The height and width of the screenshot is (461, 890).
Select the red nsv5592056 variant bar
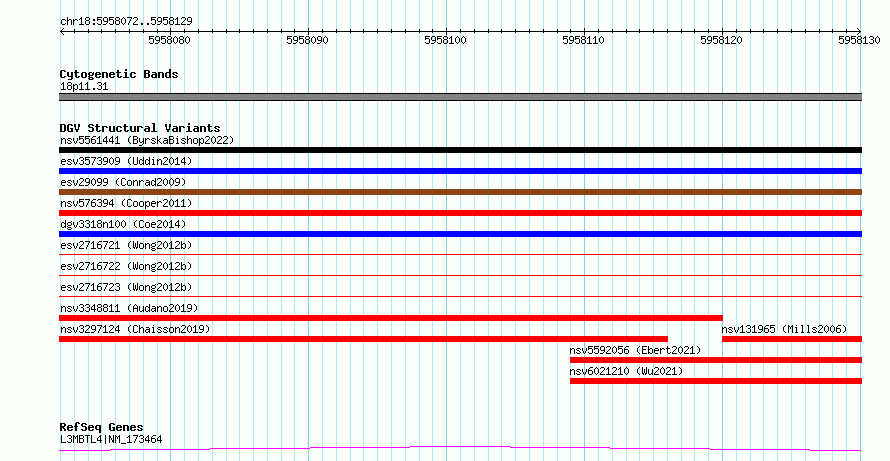[716, 360]
